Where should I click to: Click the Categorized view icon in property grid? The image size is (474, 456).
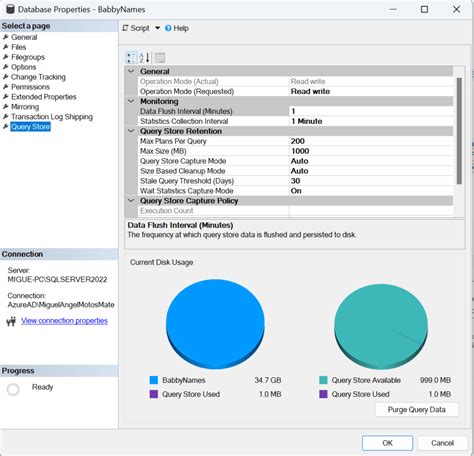coord(131,57)
